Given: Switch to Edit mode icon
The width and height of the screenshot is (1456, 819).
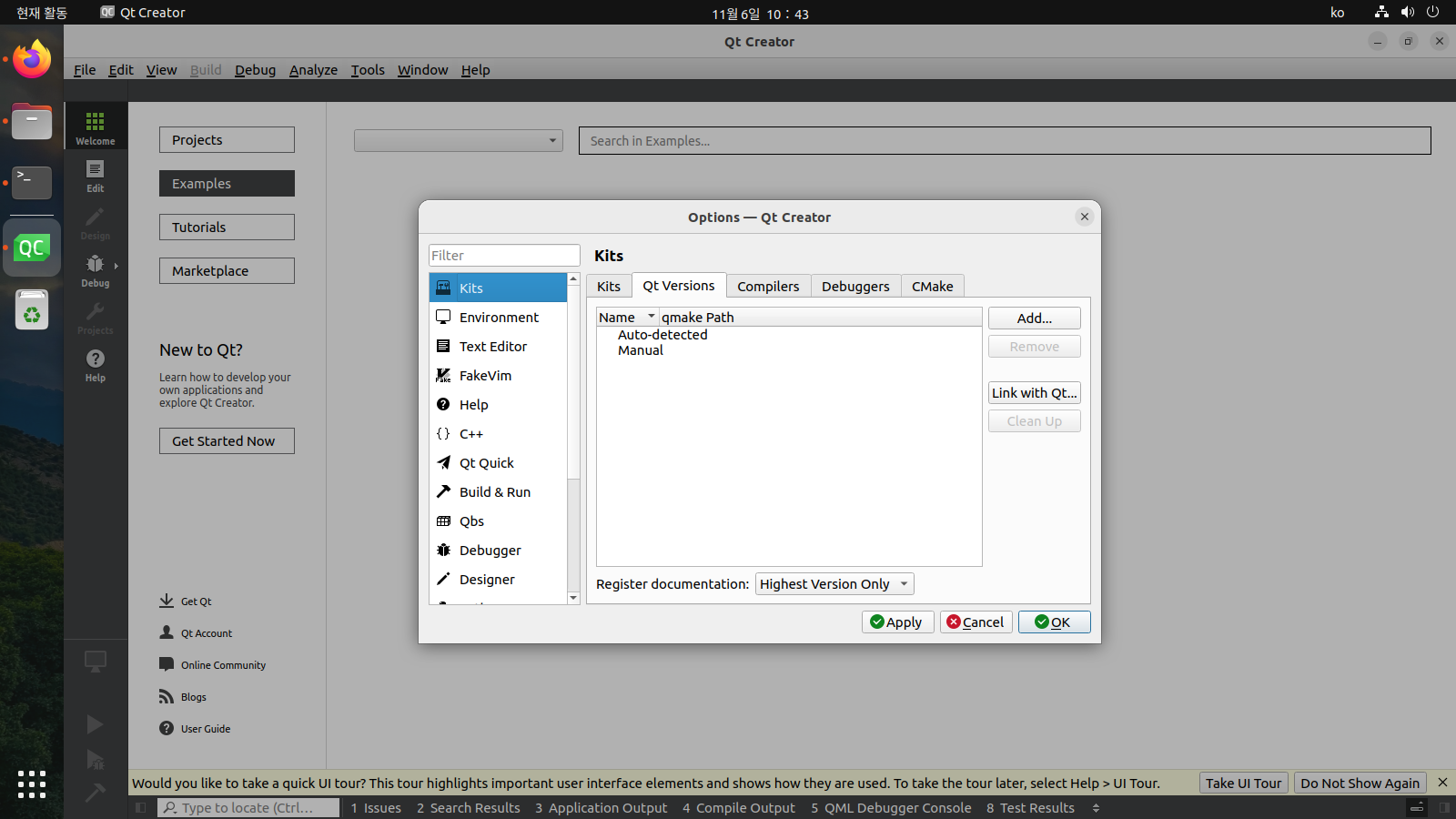Looking at the screenshot, I should coord(95,175).
